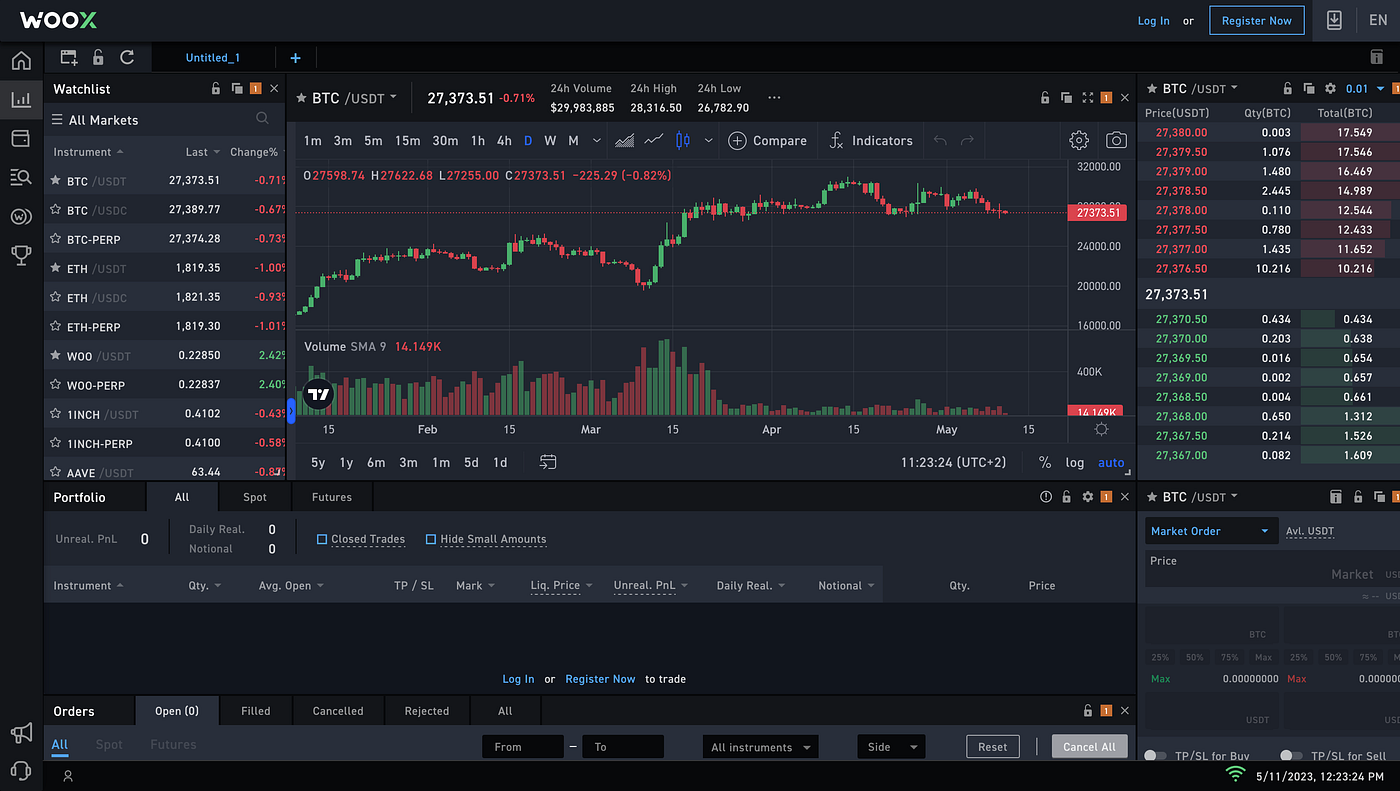
Task: Toggle TP/SL for Buy switch
Action: (x=1155, y=756)
